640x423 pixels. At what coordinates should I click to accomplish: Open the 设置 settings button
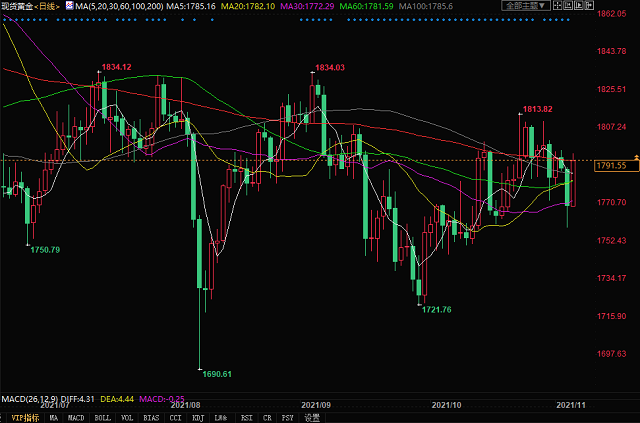click(x=312, y=417)
